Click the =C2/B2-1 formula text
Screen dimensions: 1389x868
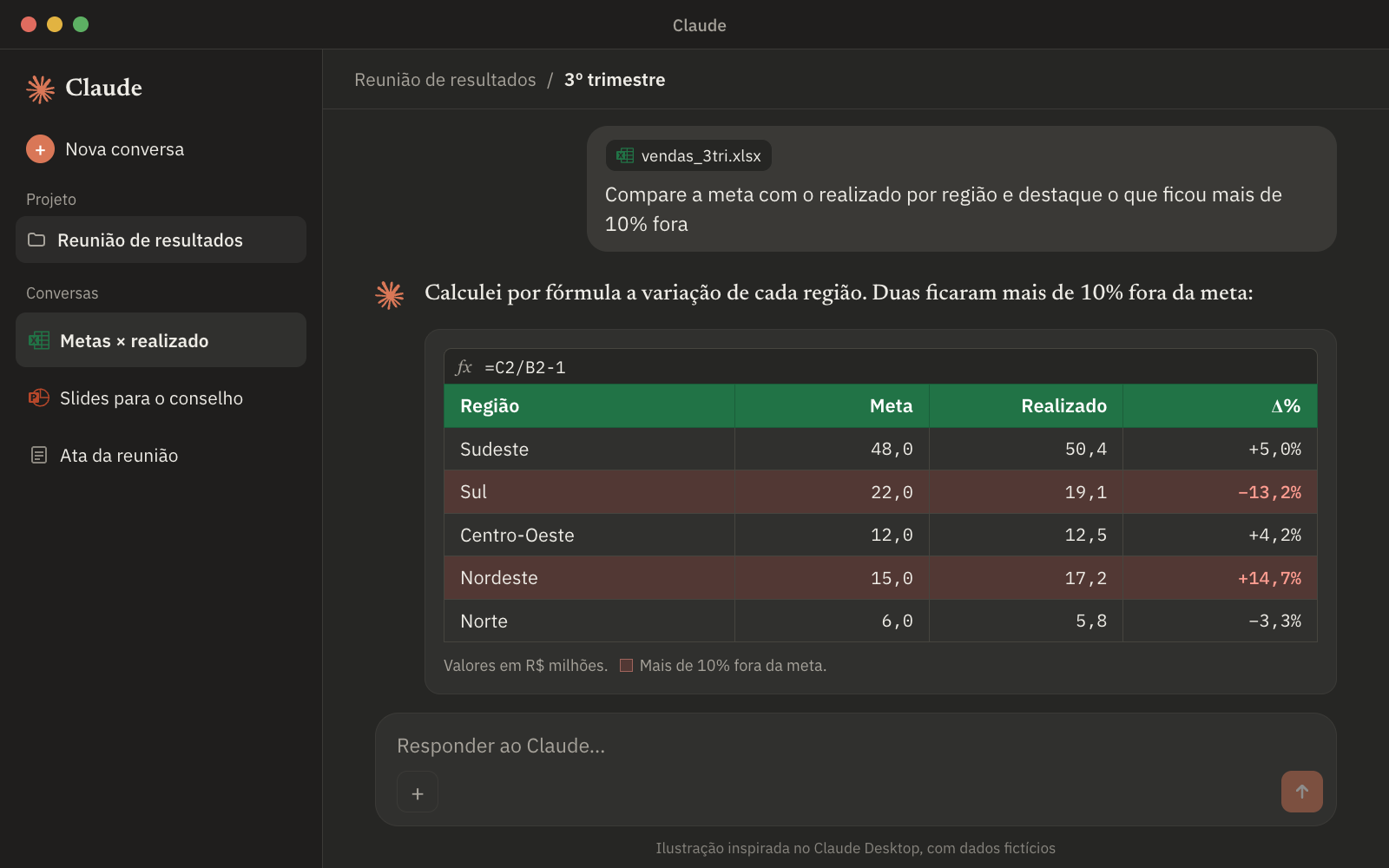[x=525, y=367]
